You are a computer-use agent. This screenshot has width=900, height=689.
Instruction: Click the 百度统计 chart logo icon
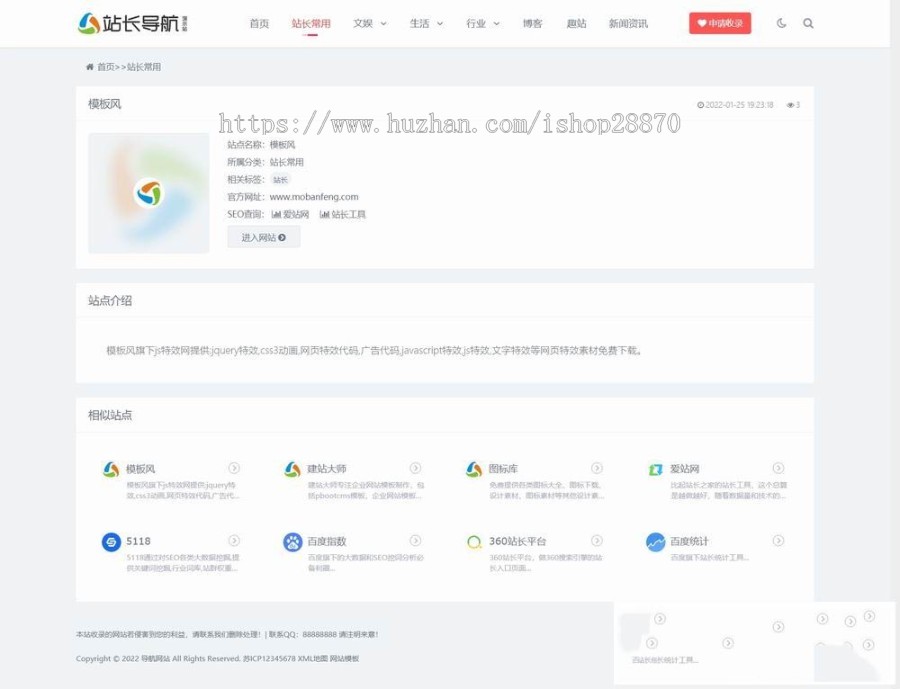[655, 541]
